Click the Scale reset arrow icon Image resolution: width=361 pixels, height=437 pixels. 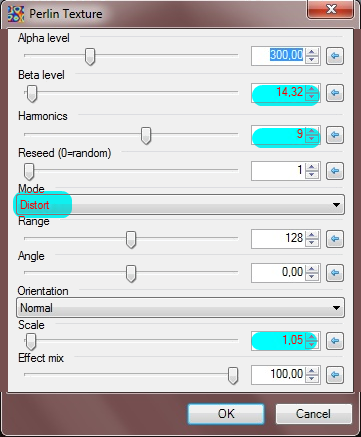click(x=335, y=341)
